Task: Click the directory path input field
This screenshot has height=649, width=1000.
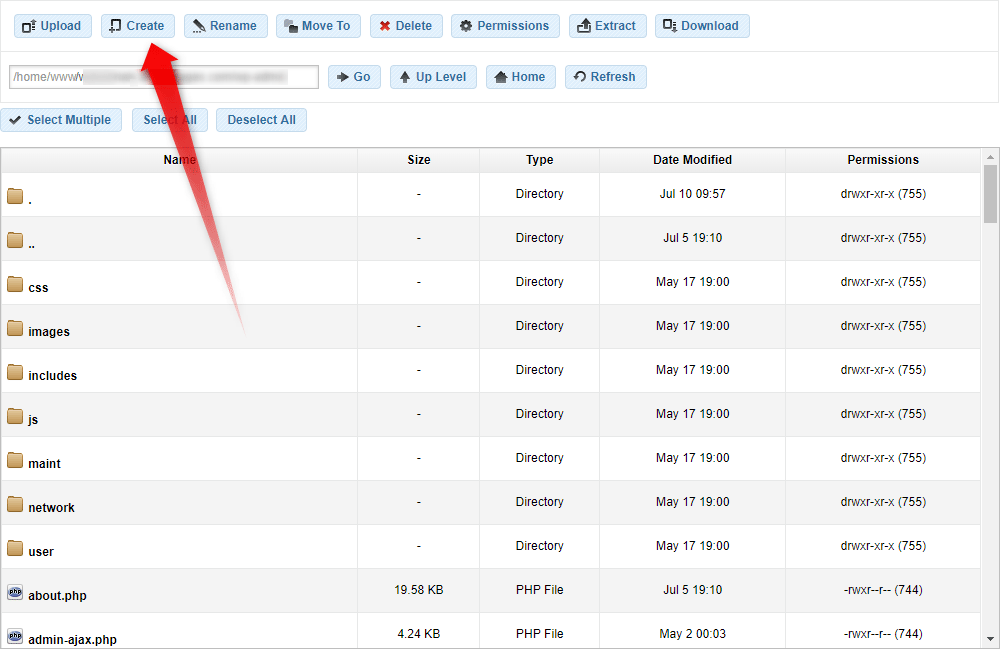Action: point(163,77)
